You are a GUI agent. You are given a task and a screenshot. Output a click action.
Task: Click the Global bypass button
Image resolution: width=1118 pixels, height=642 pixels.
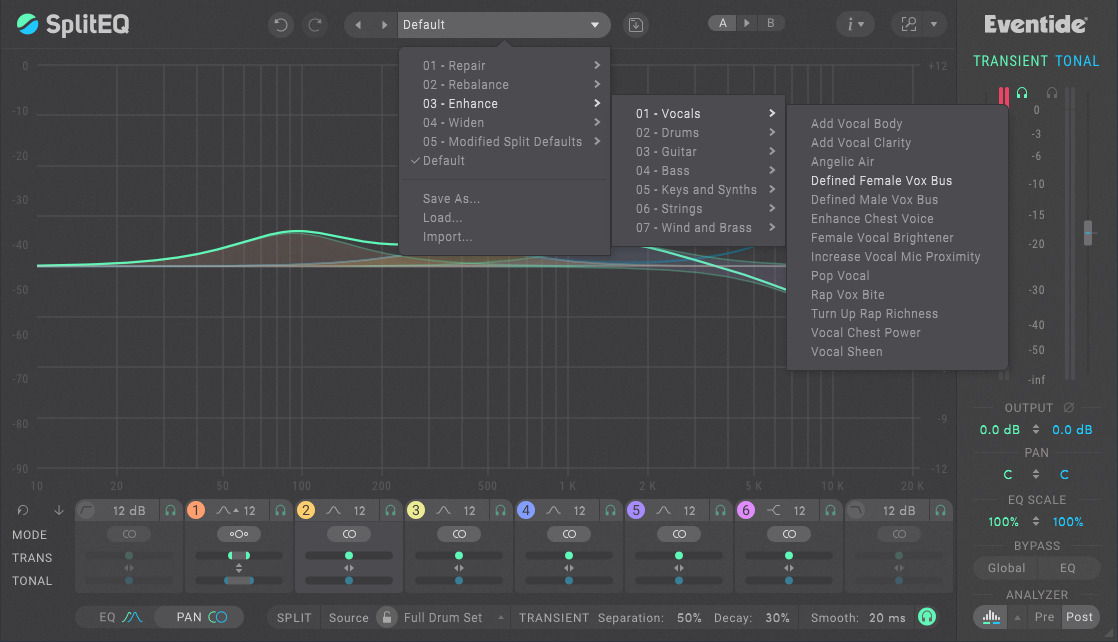pyautogui.click(x=1006, y=569)
